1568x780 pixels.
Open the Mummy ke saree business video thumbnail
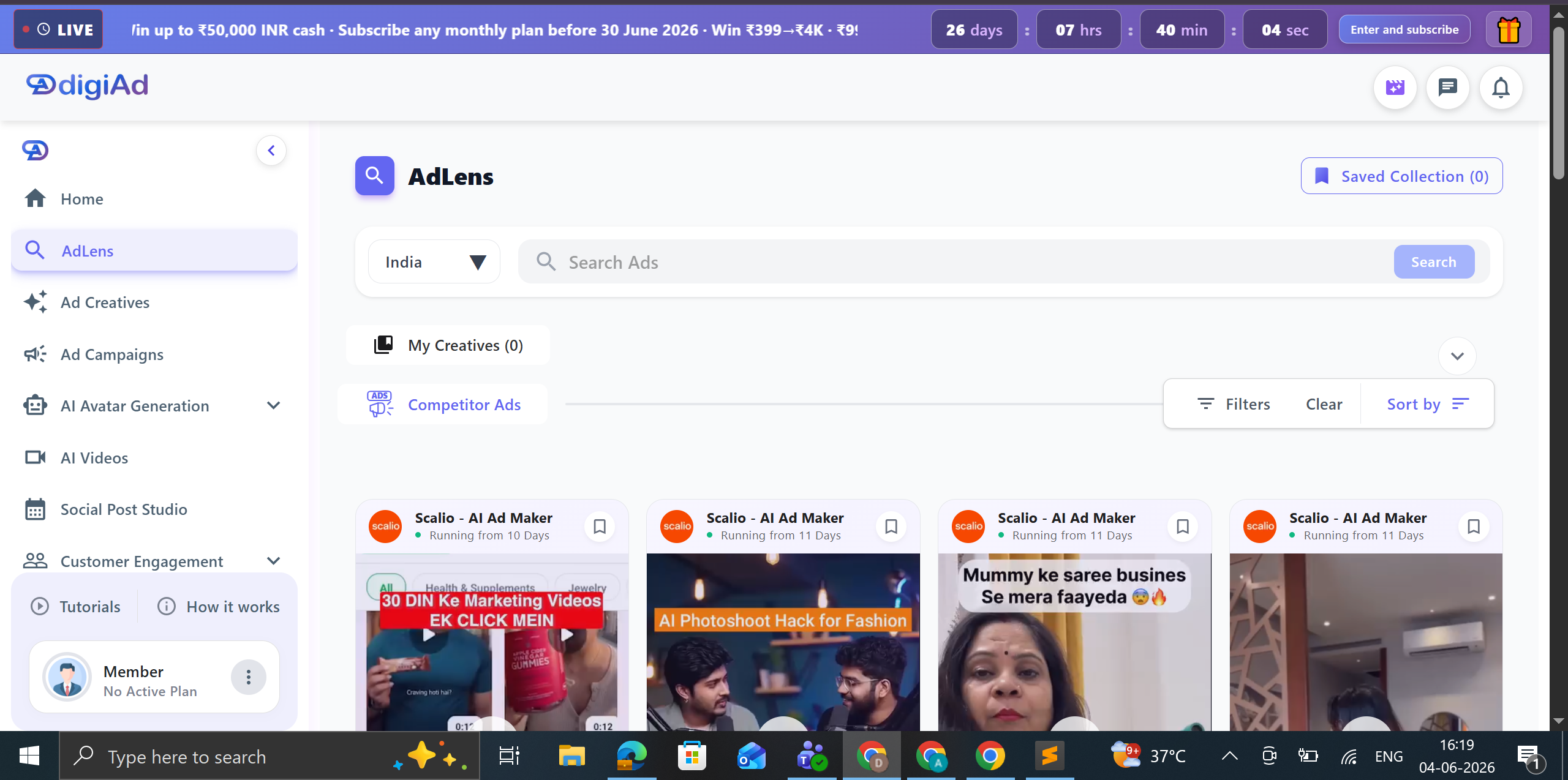pos(1075,642)
